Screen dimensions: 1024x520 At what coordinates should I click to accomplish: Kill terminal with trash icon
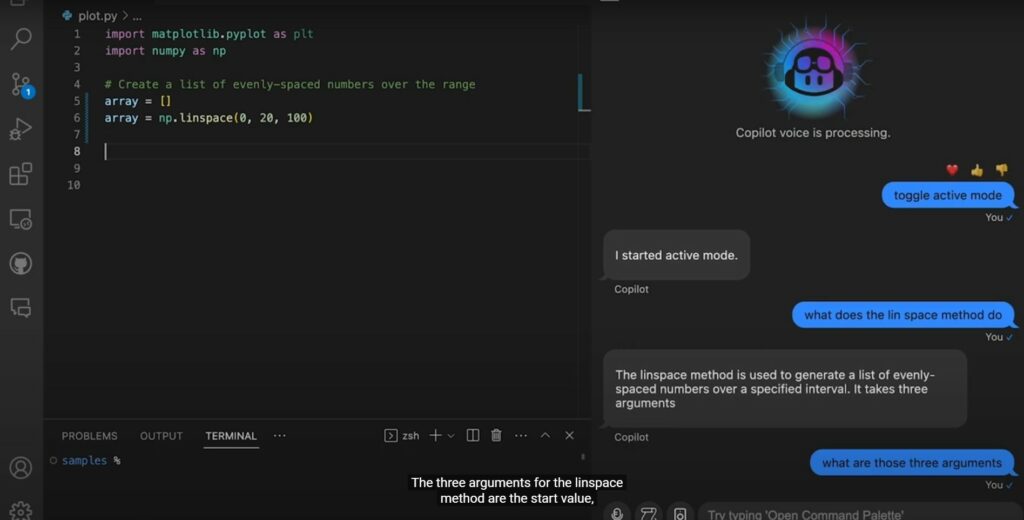(496, 436)
